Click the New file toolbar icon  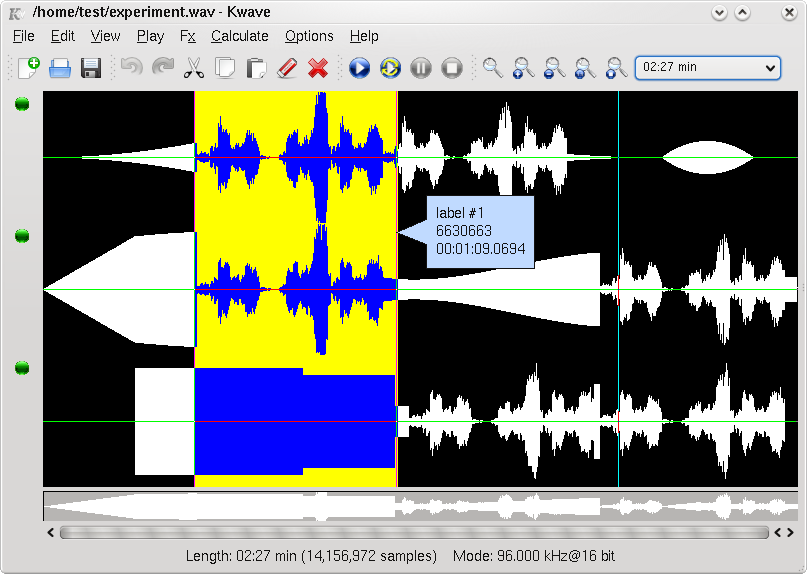coord(28,68)
